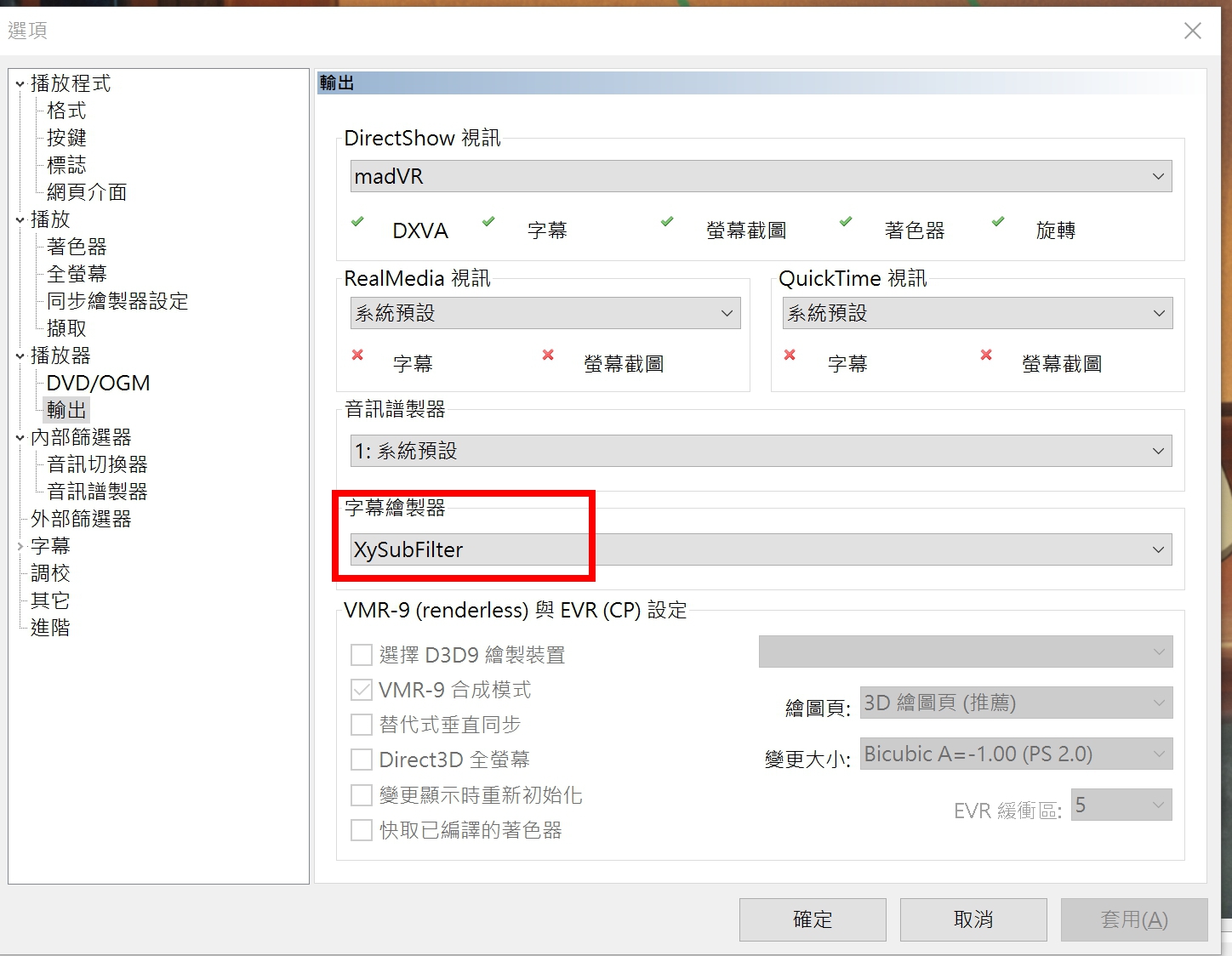Select 同步繪製器設定 in the tree
Screen dimensions: 1232x956
click(117, 301)
